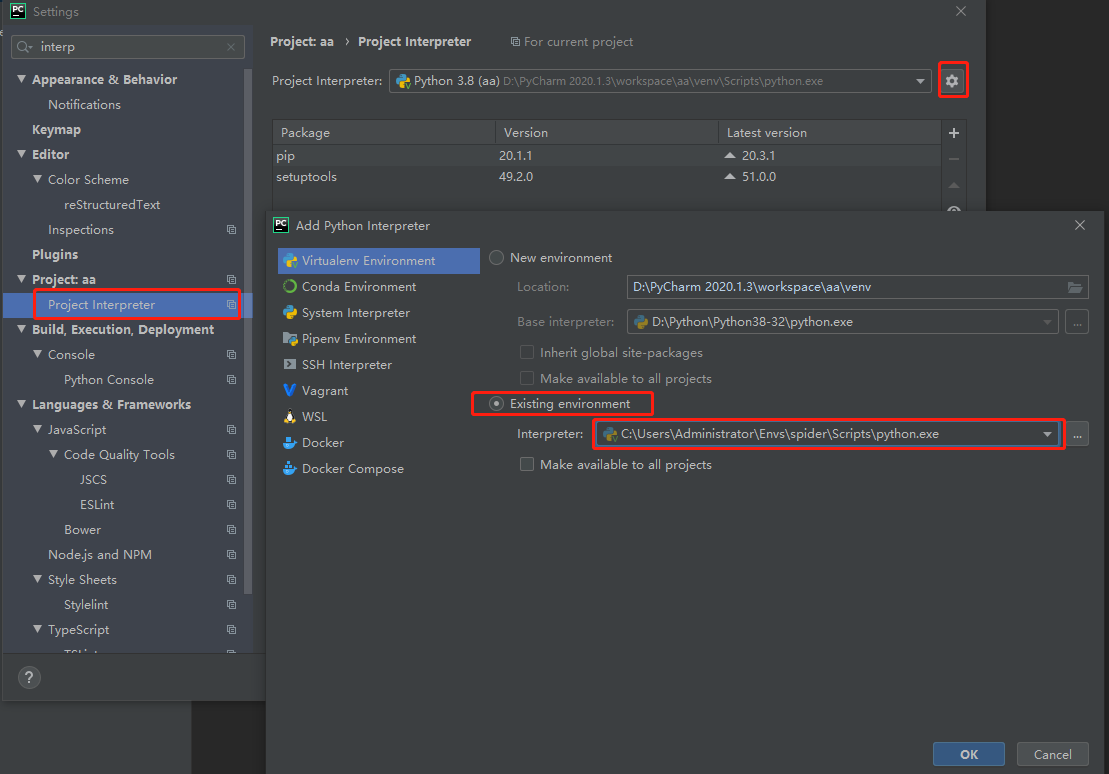
Task: Select the New environment radio button
Action: pyautogui.click(x=497, y=258)
